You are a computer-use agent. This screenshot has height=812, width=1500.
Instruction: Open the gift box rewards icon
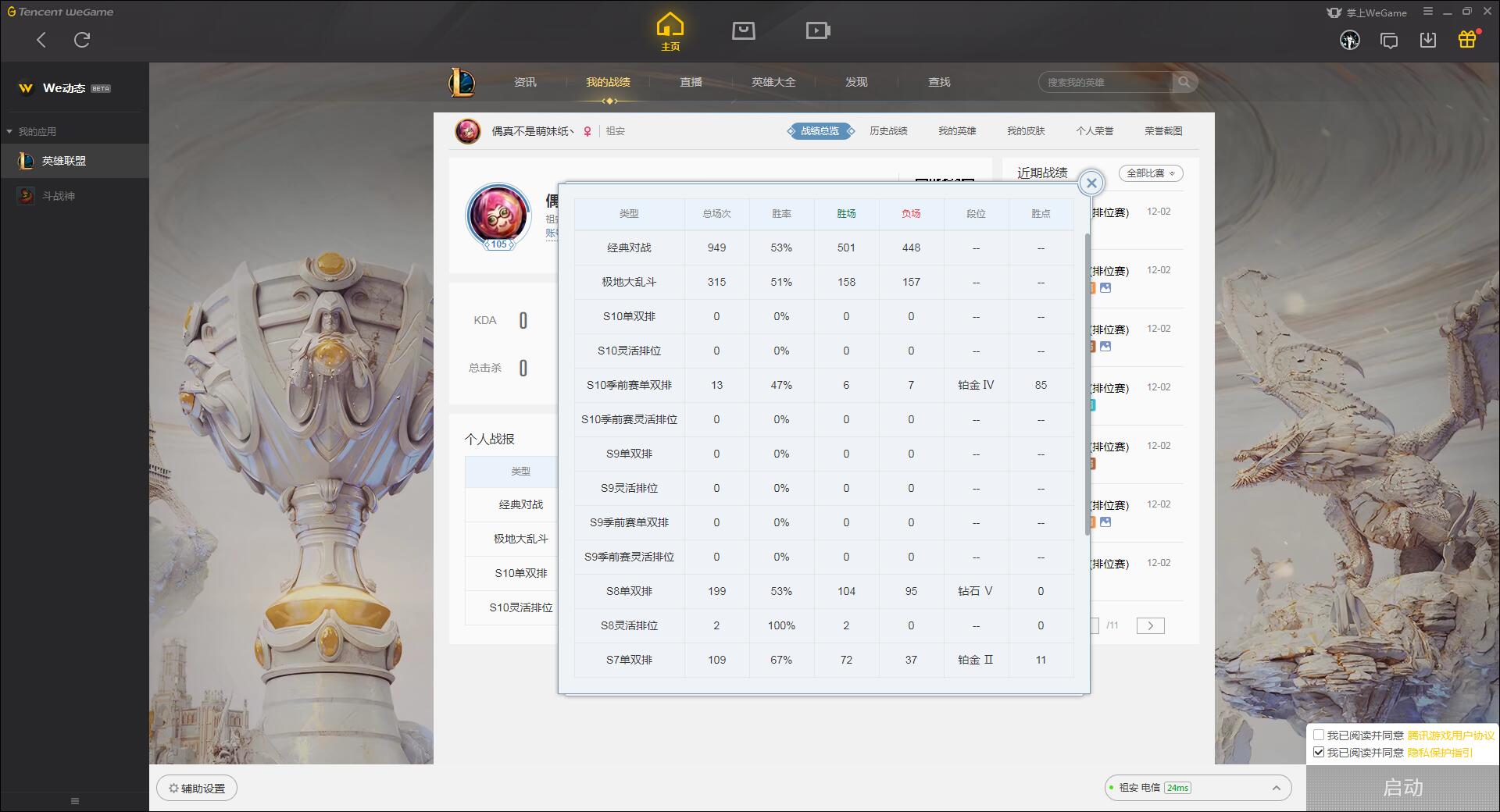tap(1467, 39)
